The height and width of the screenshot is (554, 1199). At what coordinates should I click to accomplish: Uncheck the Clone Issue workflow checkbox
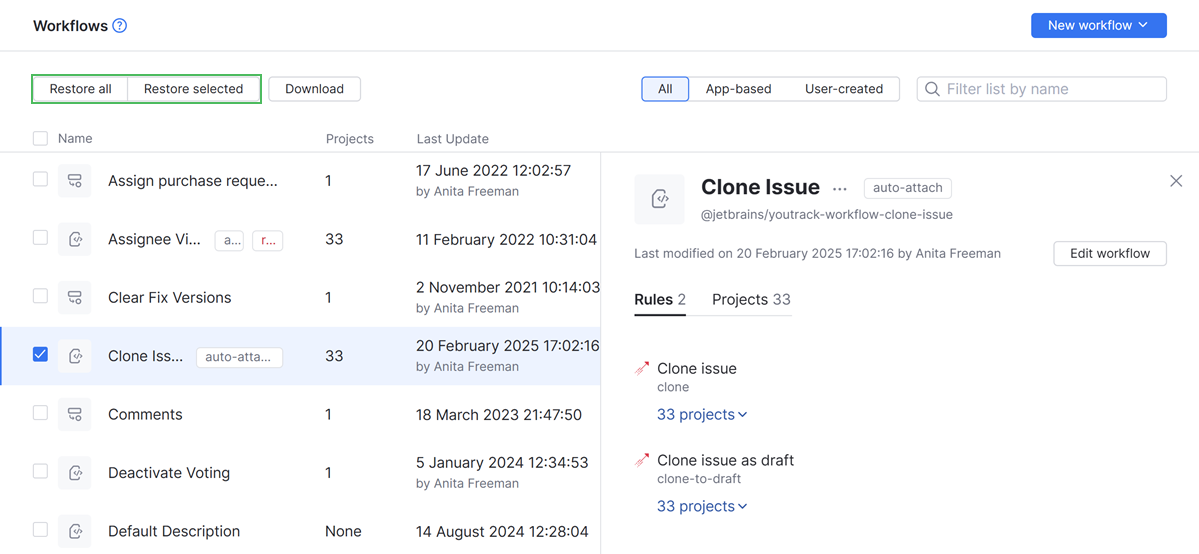pyautogui.click(x=40, y=354)
